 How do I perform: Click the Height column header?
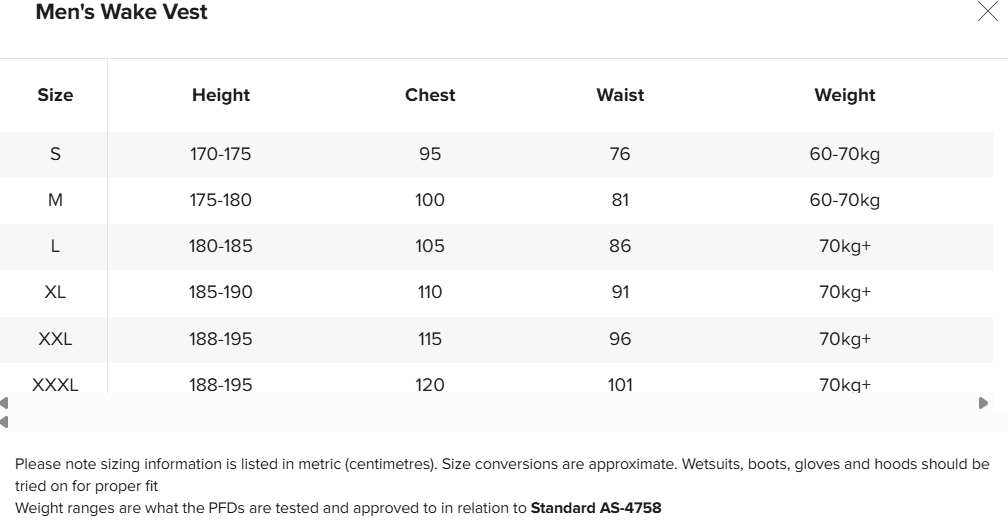221,95
